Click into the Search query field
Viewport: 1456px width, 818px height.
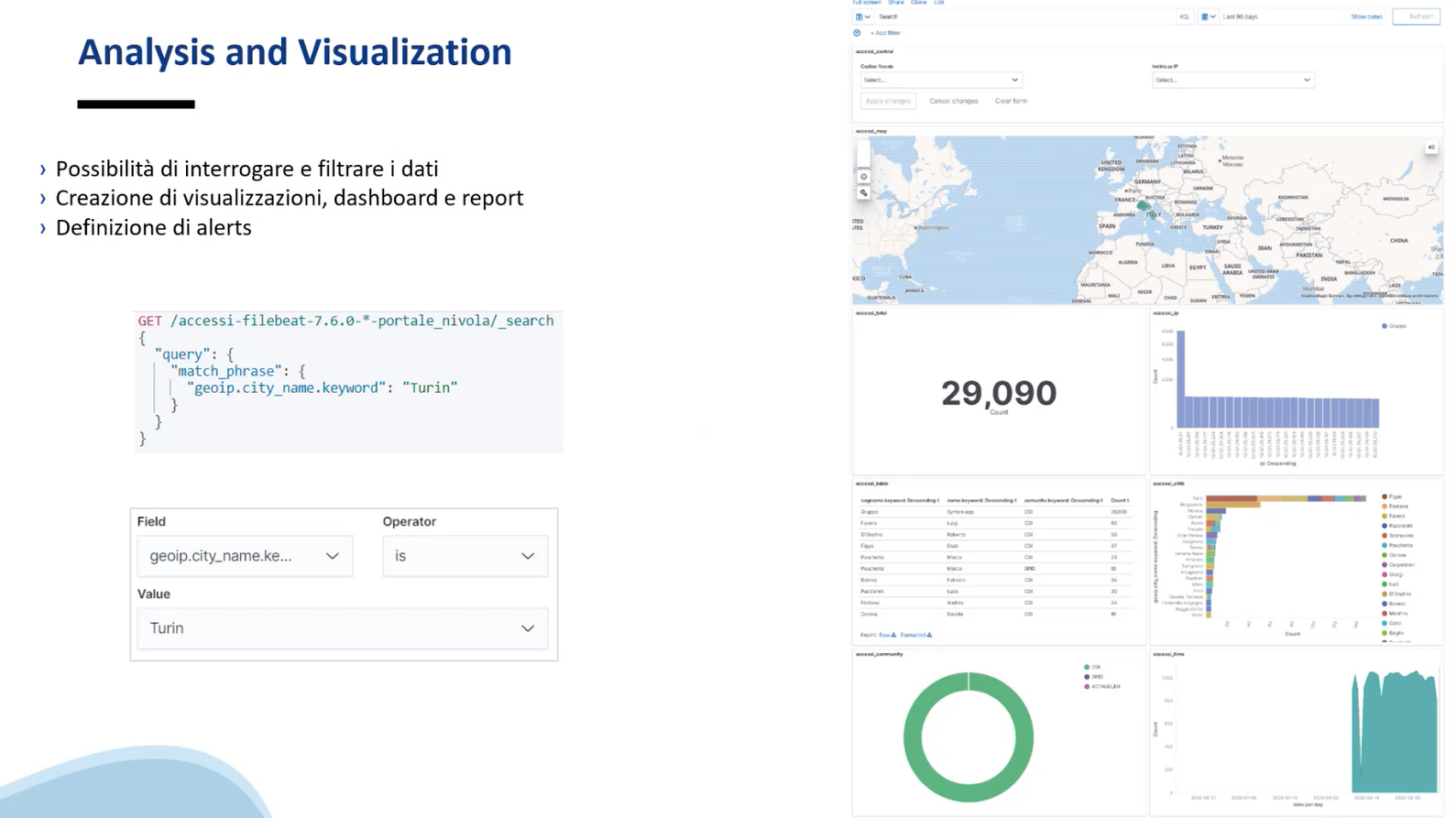click(x=1024, y=16)
